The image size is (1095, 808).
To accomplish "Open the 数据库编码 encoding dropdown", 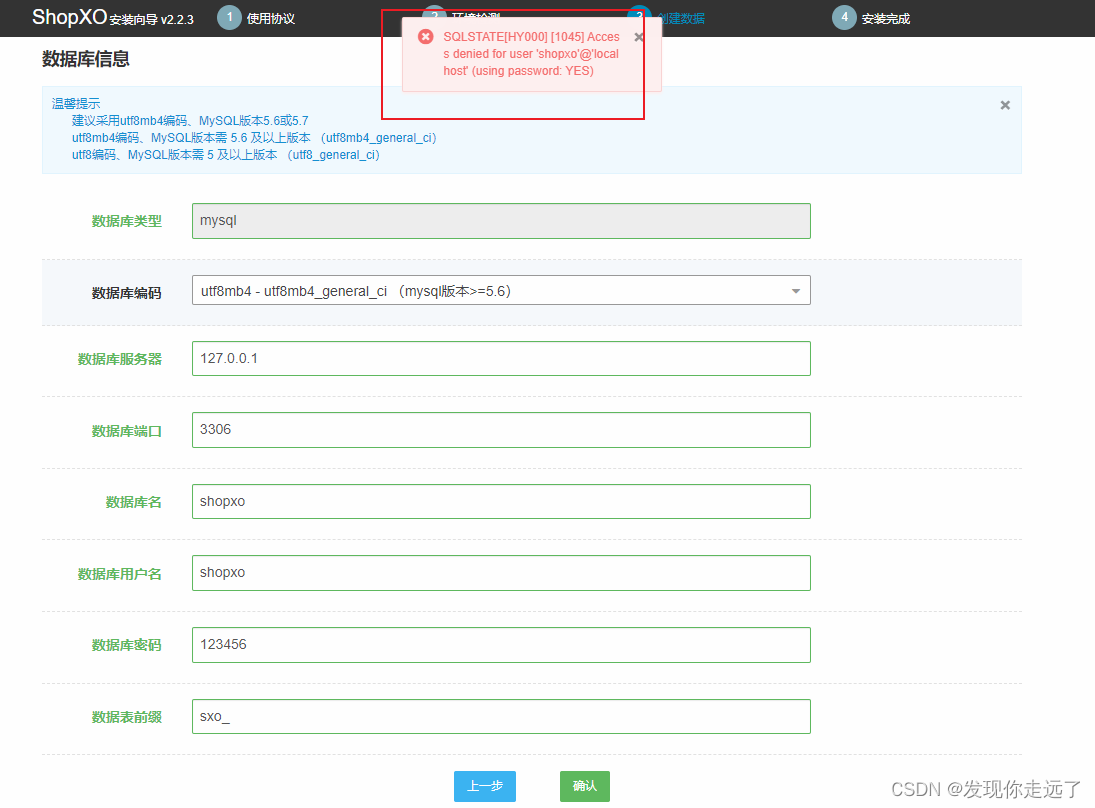I will [501, 291].
